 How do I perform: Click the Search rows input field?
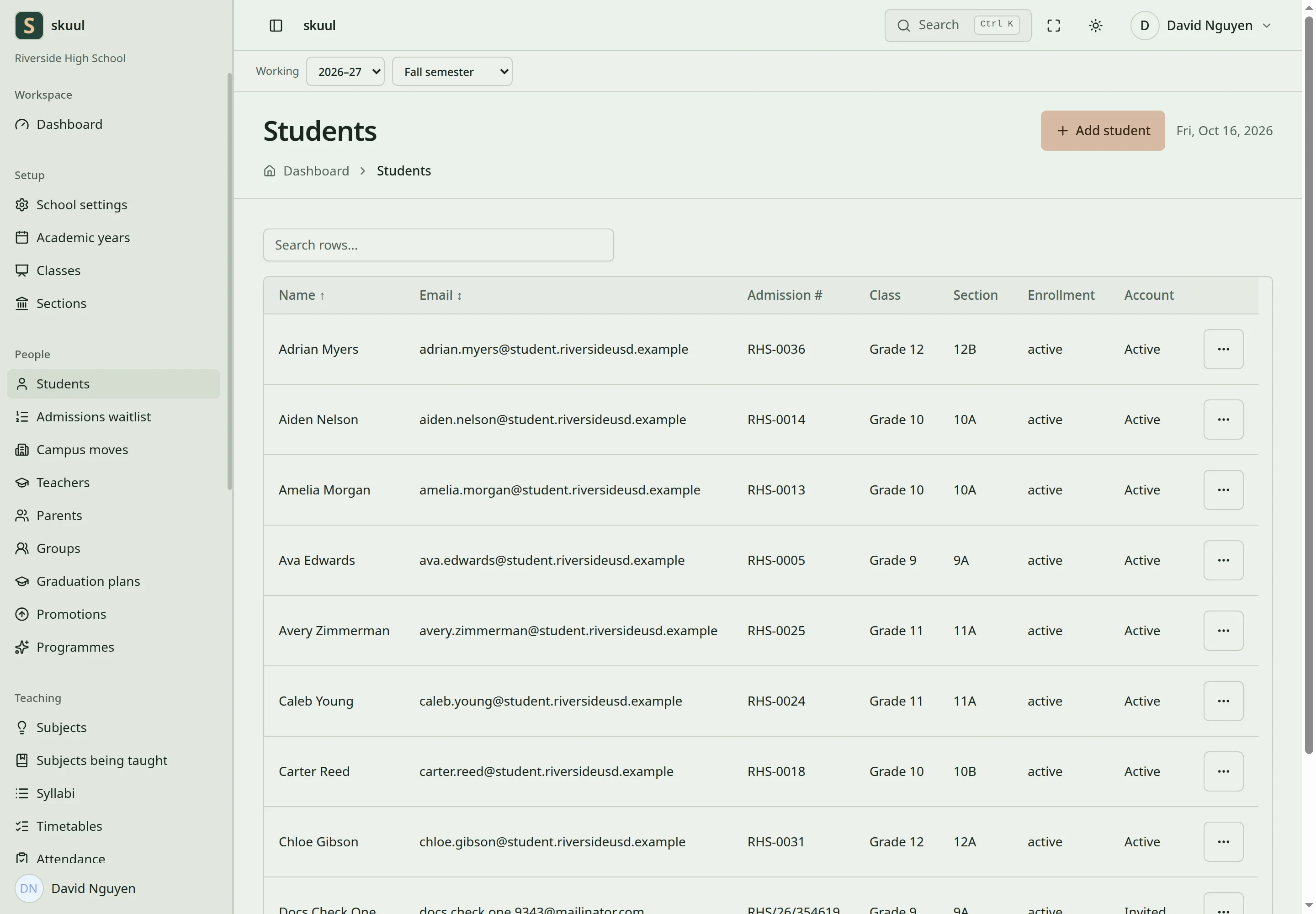(x=438, y=245)
